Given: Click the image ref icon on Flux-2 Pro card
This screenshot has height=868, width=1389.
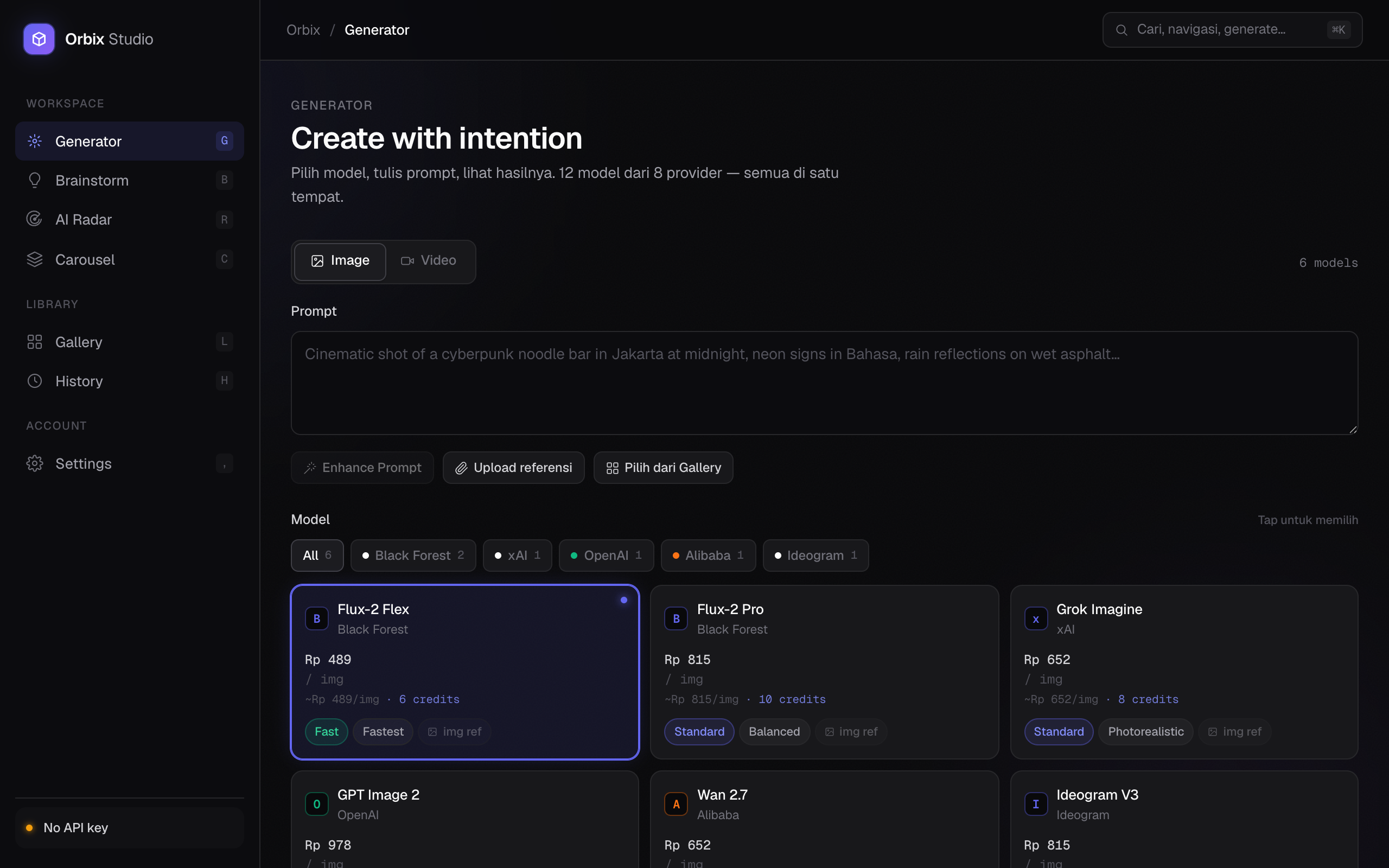Looking at the screenshot, I should tap(830, 732).
